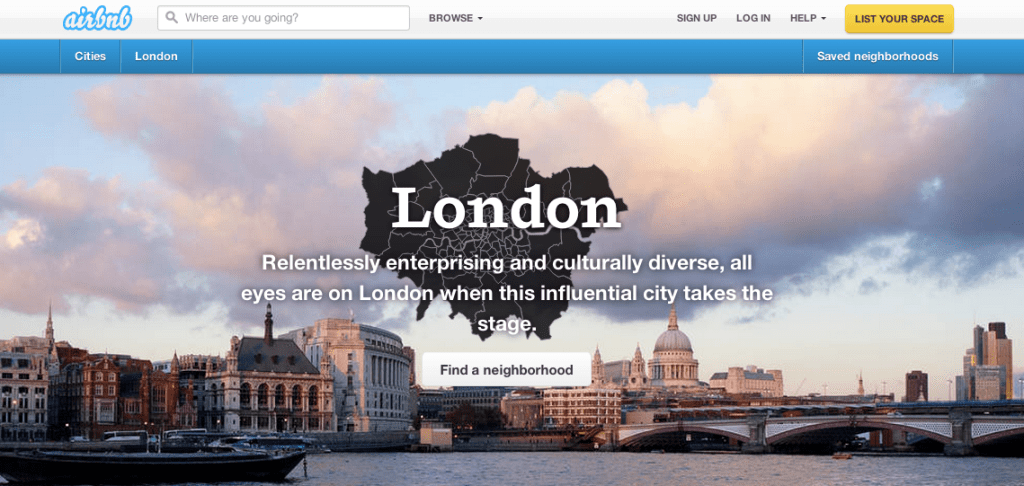Viewport: 1024px width, 486px height.
Task: Go to the Cities breadcrumb tab
Action: point(90,56)
